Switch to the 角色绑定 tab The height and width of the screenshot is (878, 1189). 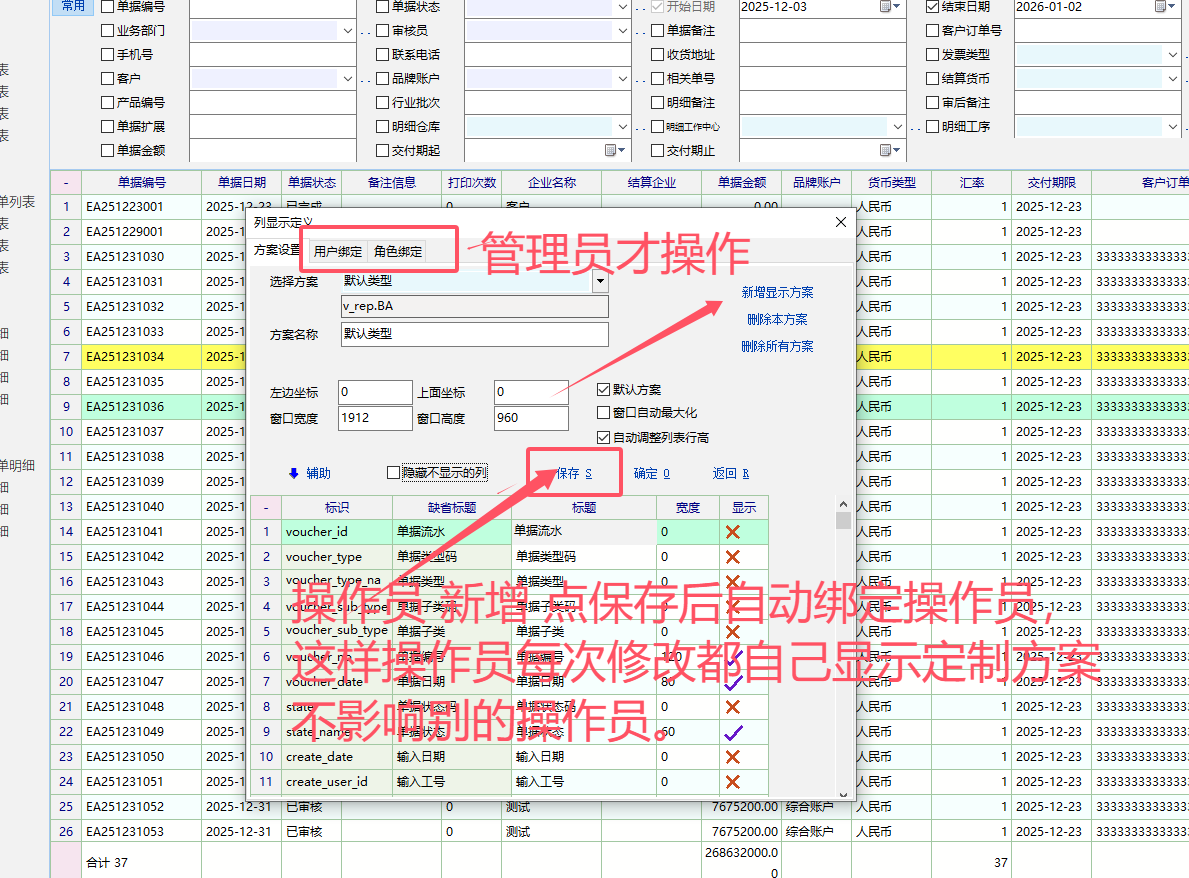398,251
